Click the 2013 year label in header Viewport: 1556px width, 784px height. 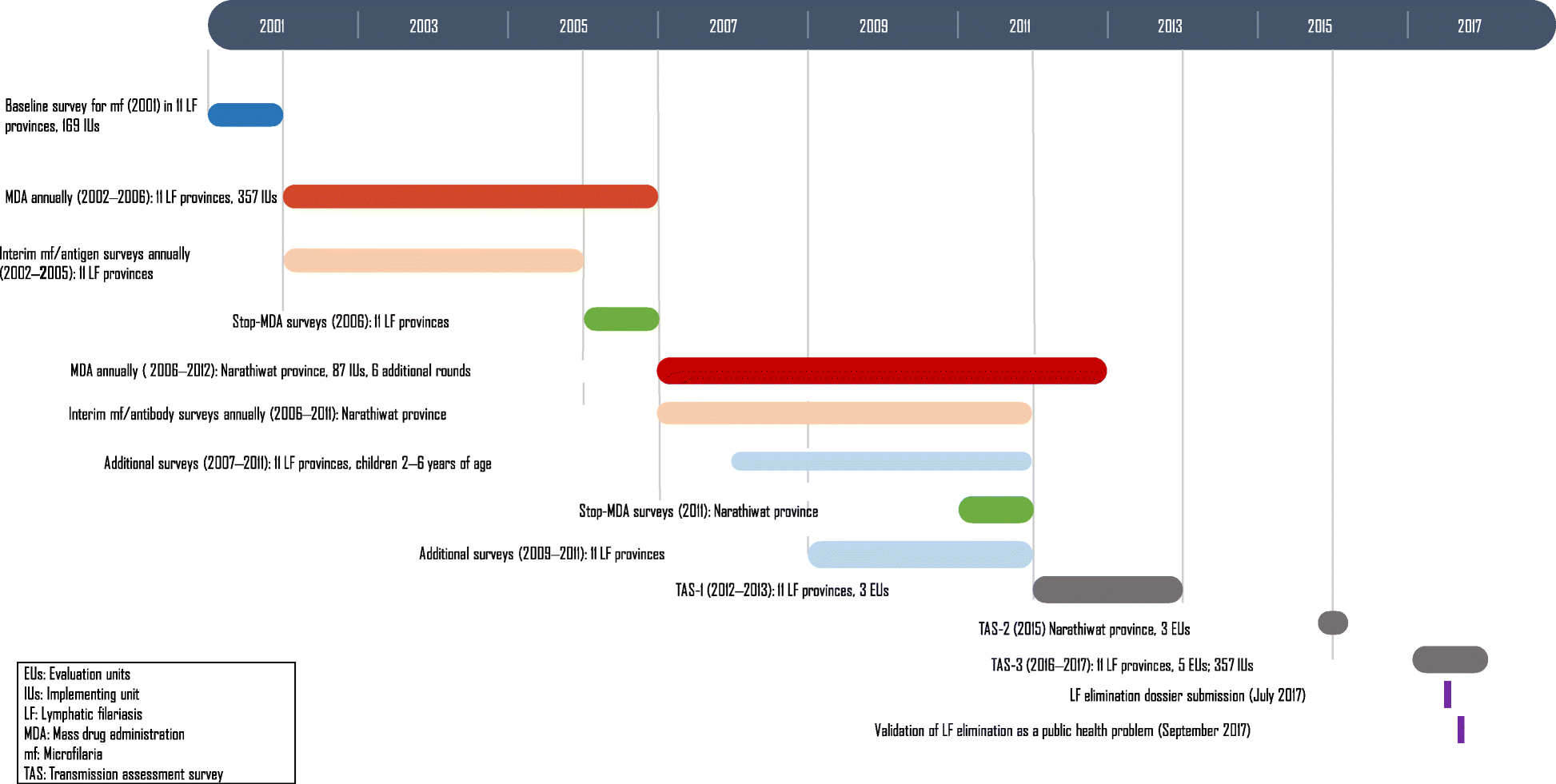click(x=1170, y=26)
